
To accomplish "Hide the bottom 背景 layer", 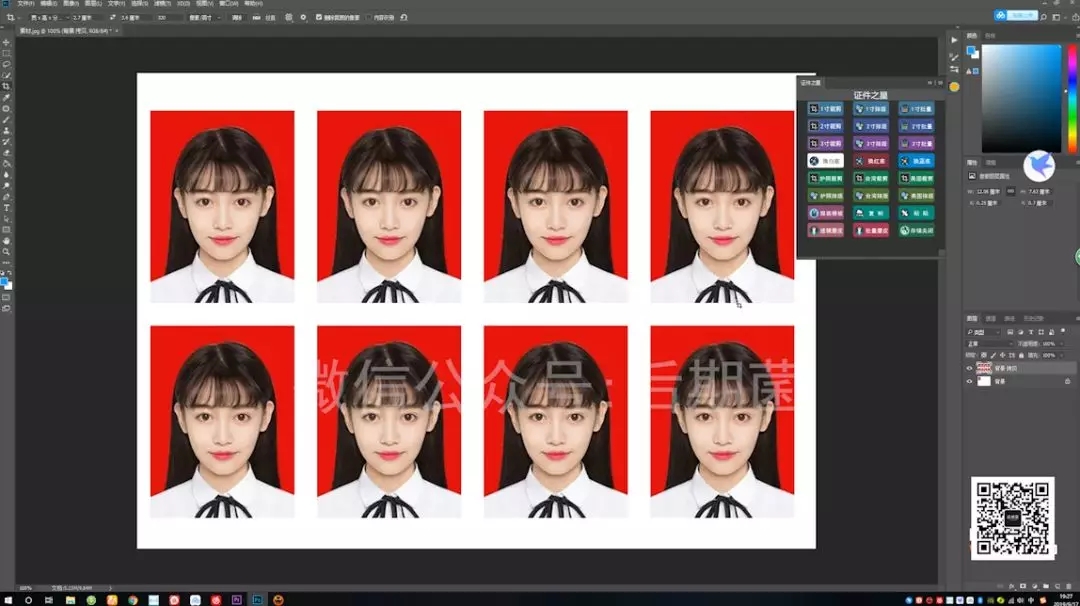I will point(969,381).
